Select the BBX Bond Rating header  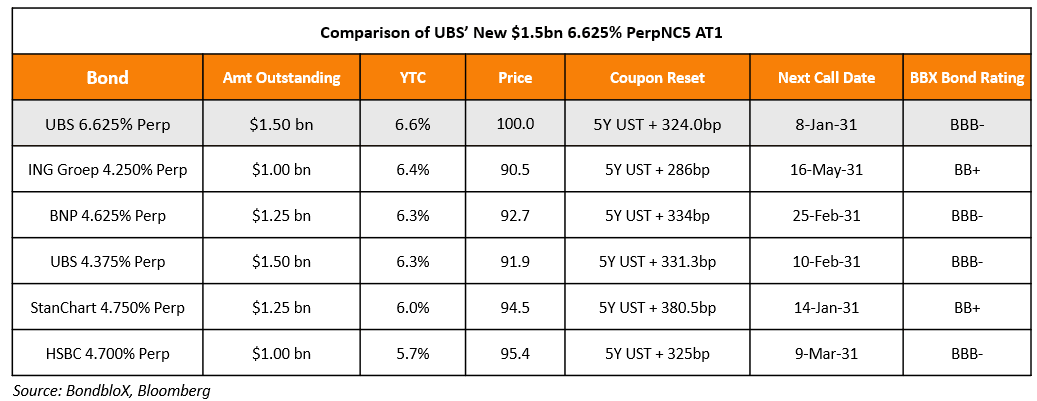click(967, 78)
